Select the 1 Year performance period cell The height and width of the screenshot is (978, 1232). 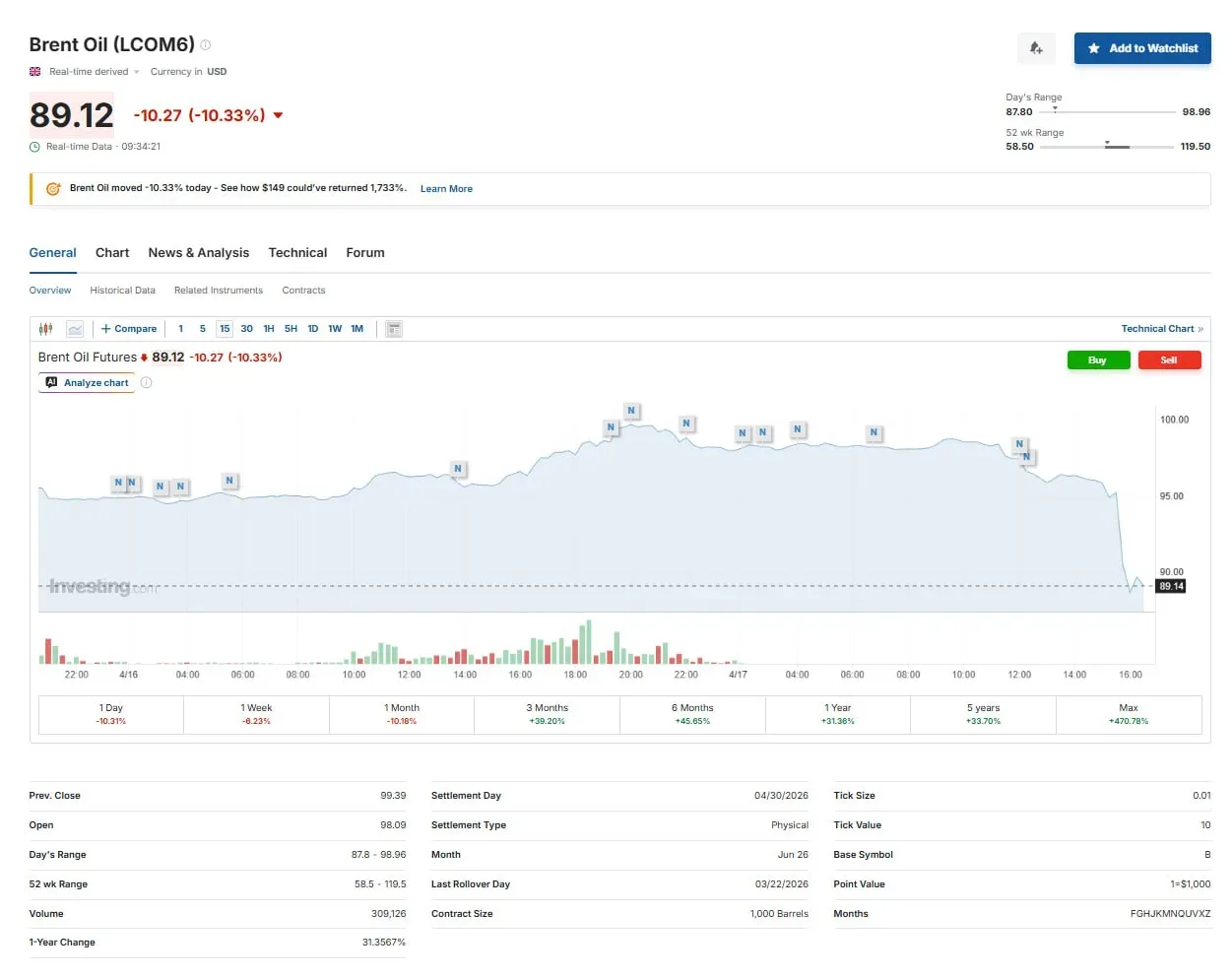[x=838, y=714]
